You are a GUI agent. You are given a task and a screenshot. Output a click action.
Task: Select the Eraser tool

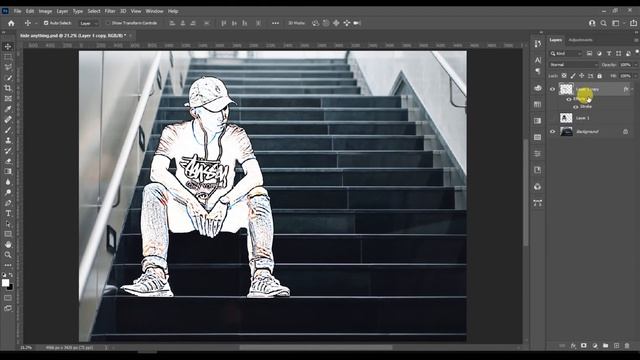[8, 161]
